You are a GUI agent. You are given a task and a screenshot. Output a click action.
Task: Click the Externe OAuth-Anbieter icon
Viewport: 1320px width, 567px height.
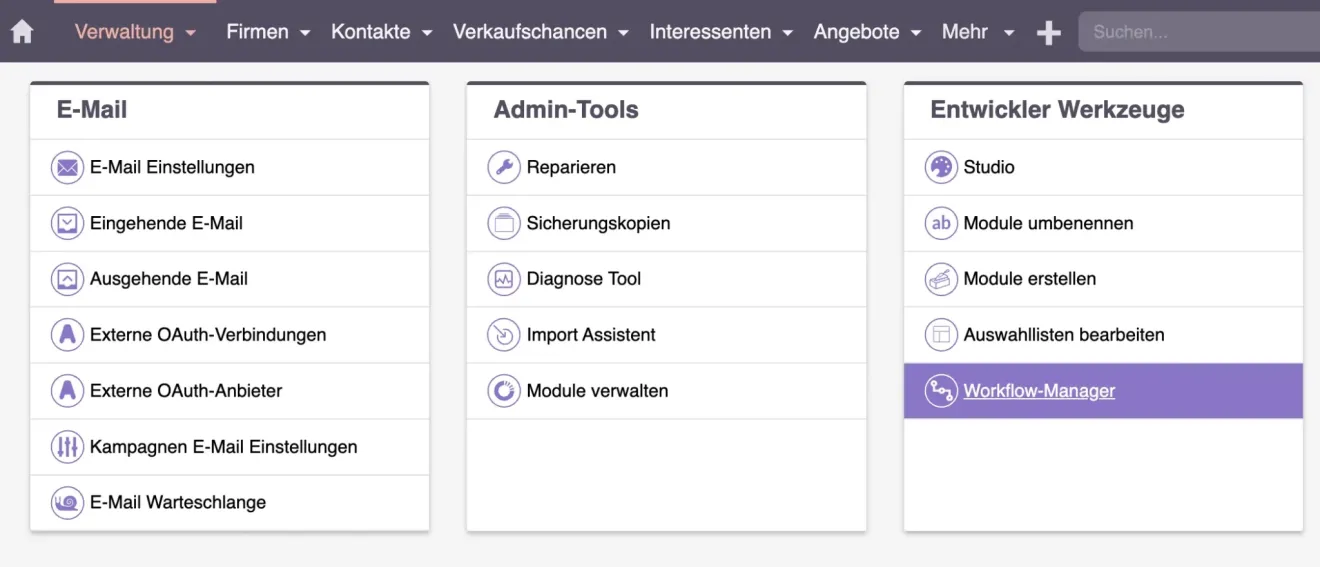(68, 391)
